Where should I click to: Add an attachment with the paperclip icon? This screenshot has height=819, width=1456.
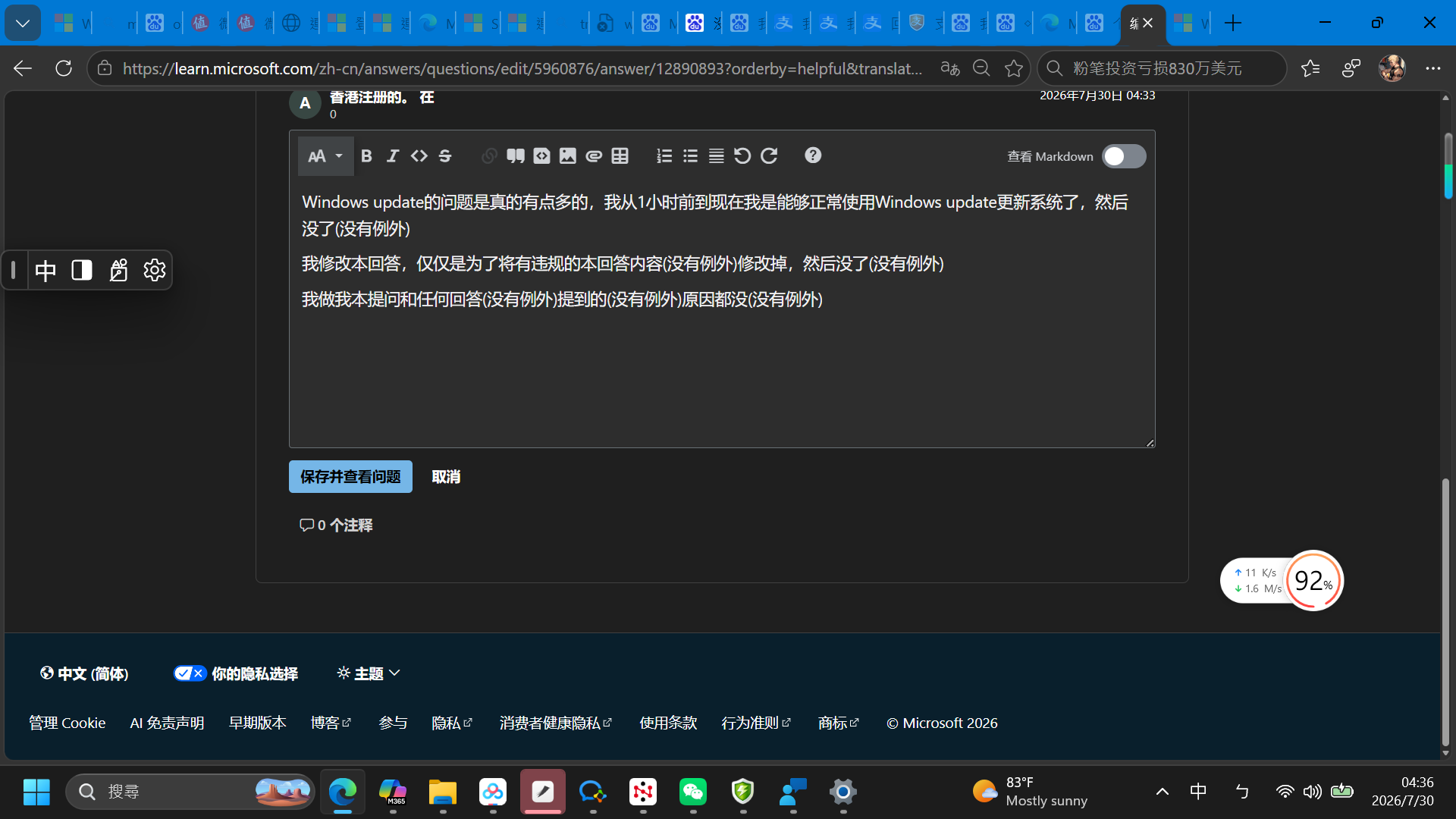[594, 156]
